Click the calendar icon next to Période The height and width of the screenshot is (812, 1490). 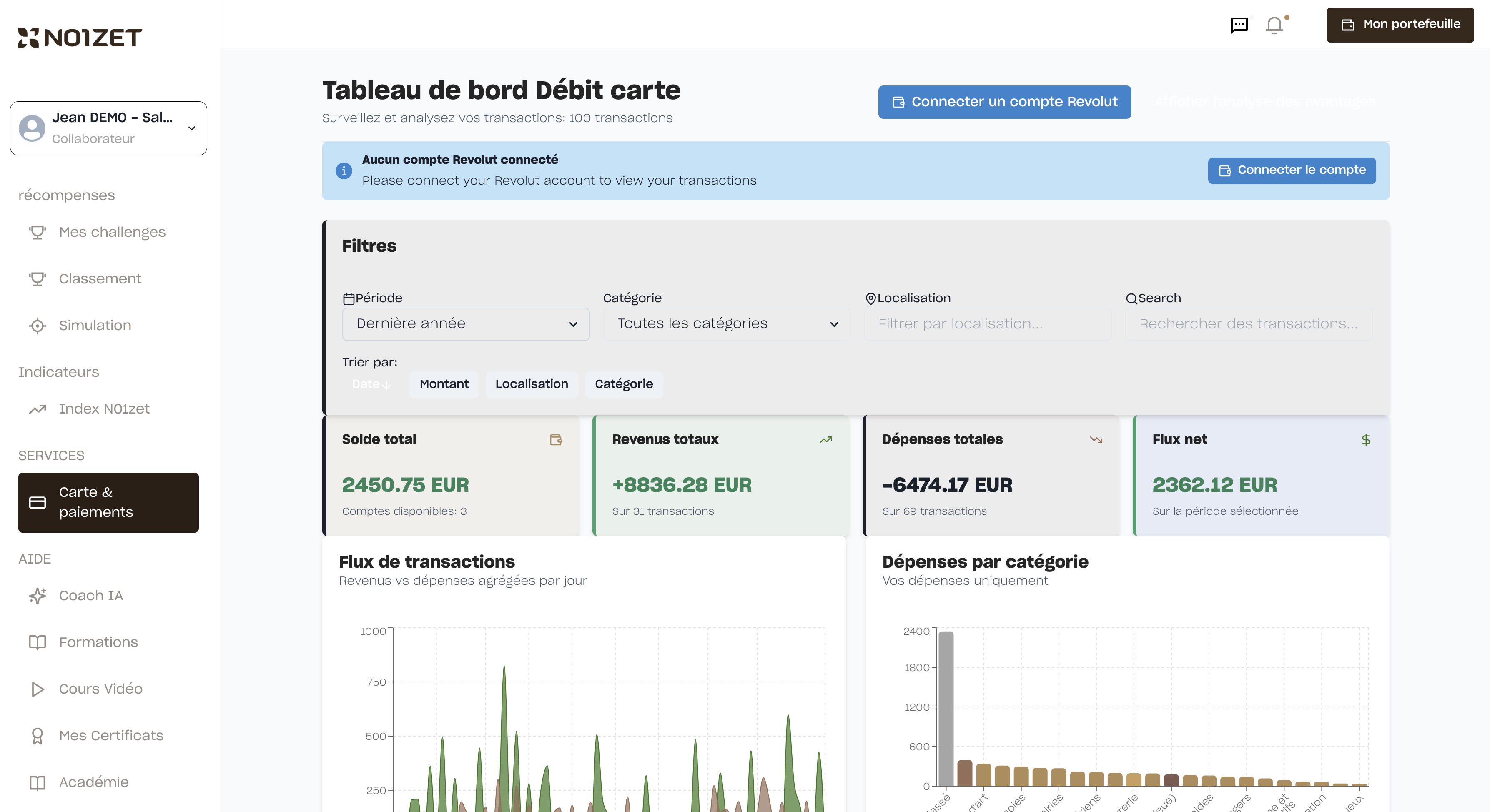pos(349,298)
